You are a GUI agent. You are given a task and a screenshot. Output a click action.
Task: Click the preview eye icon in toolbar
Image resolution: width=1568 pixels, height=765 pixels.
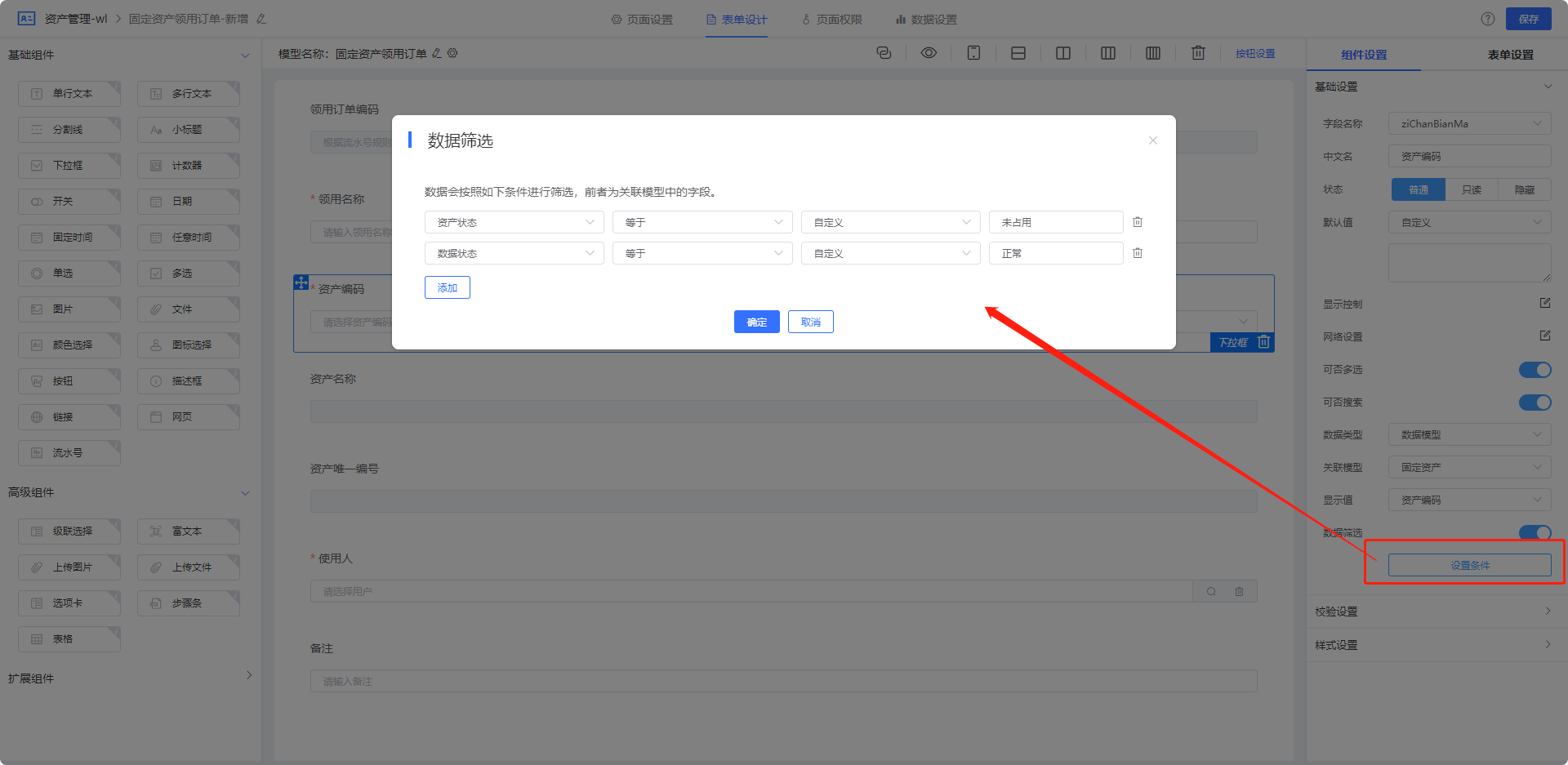929,53
